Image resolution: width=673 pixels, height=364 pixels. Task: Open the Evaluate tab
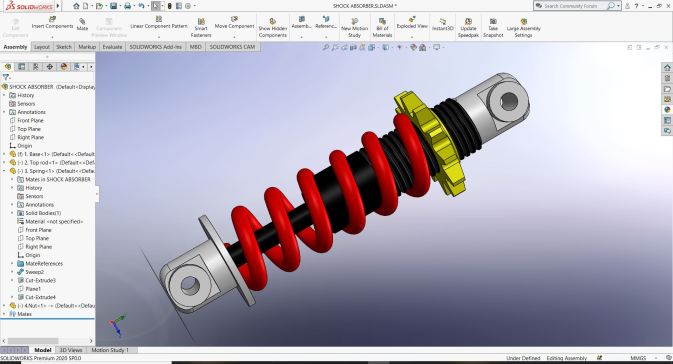coord(112,47)
